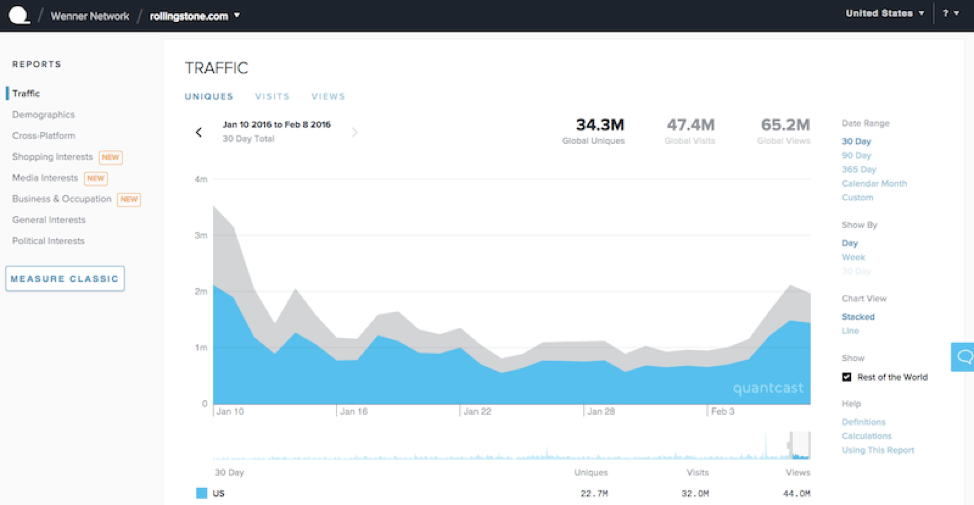Click the Jan 16 axis label

point(354,411)
